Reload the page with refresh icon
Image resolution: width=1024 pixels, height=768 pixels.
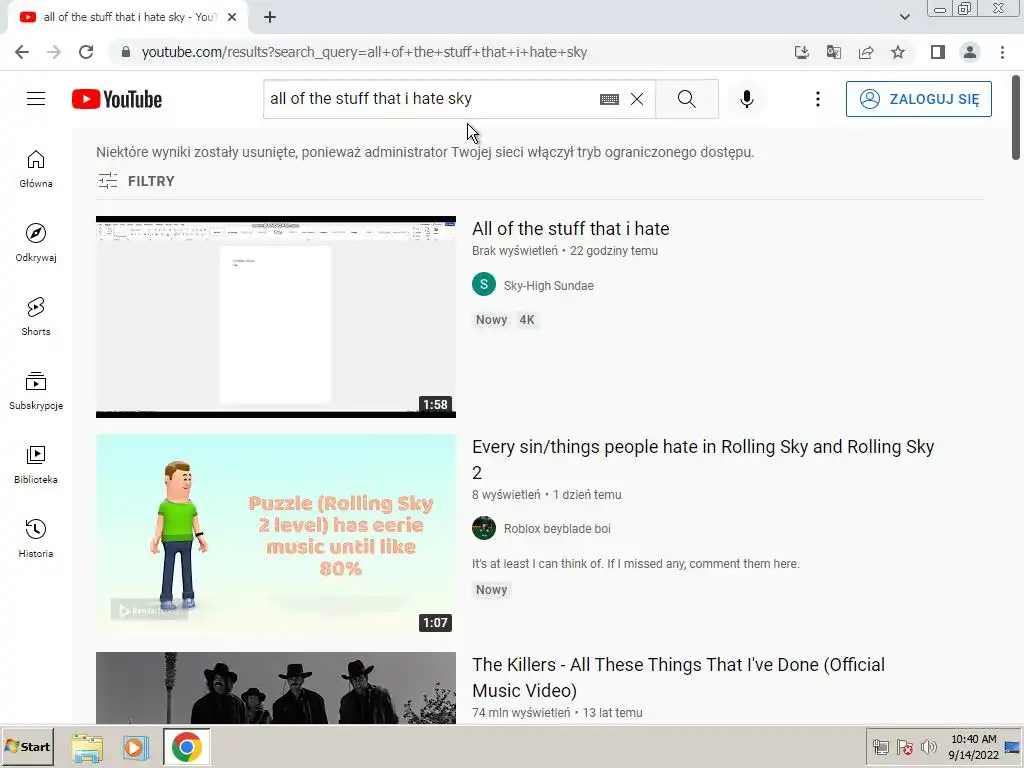click(86, 52)
